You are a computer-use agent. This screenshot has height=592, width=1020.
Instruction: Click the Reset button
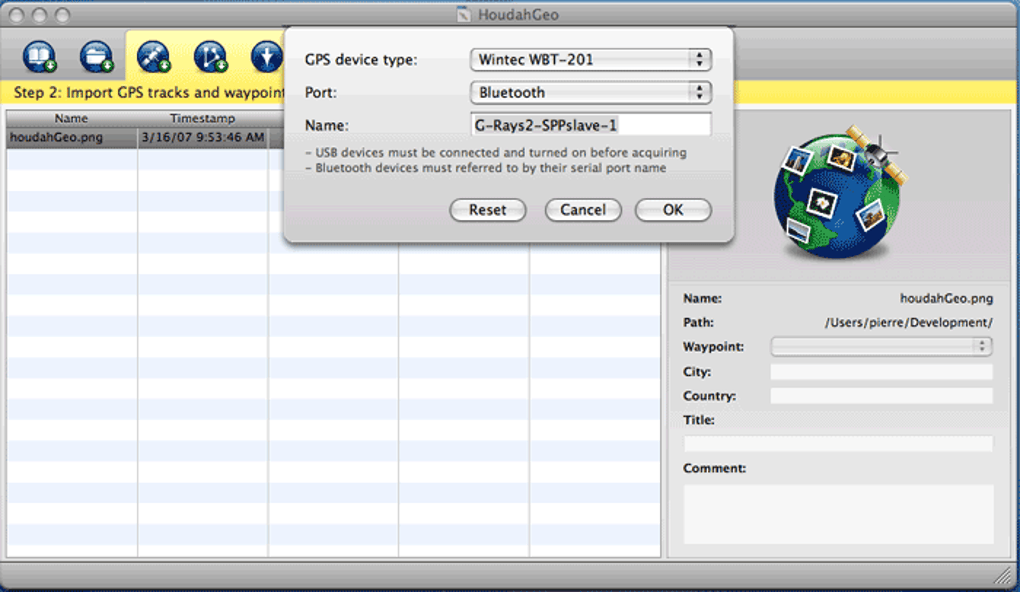(x=488, y=210)
